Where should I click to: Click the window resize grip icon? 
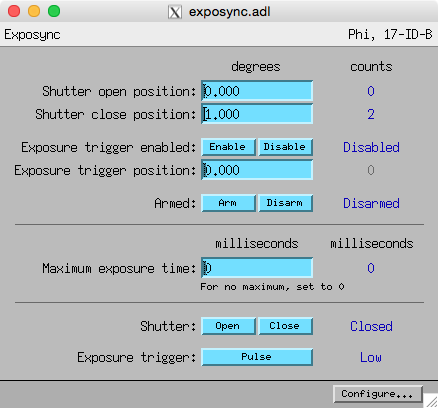(x=431, y=401)
